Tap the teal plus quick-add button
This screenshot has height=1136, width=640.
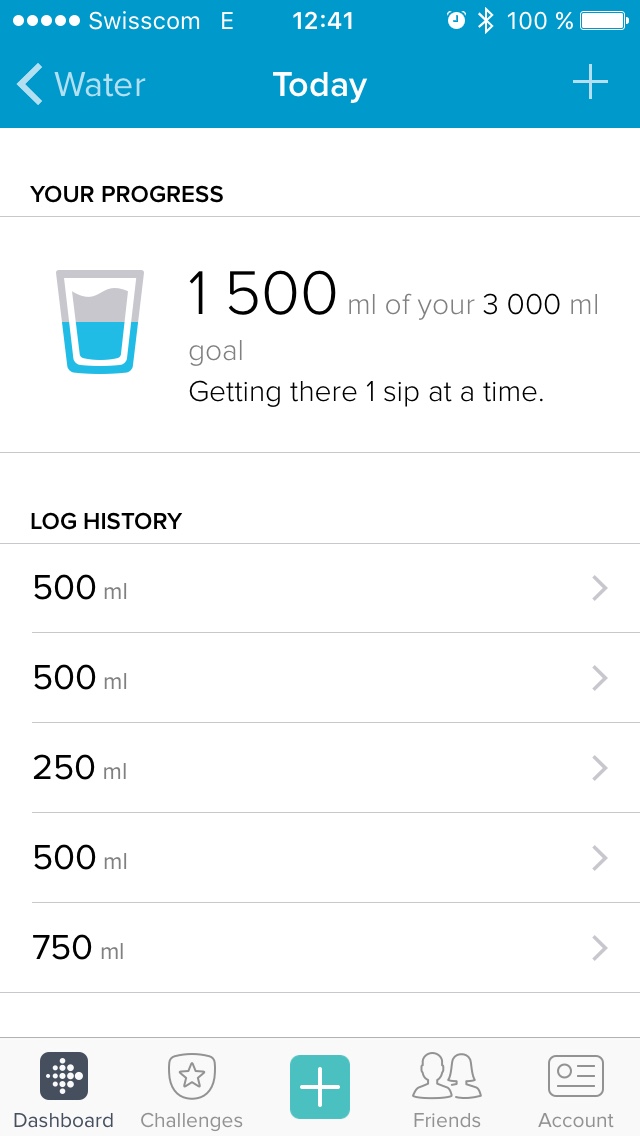tap(320, 1087)
